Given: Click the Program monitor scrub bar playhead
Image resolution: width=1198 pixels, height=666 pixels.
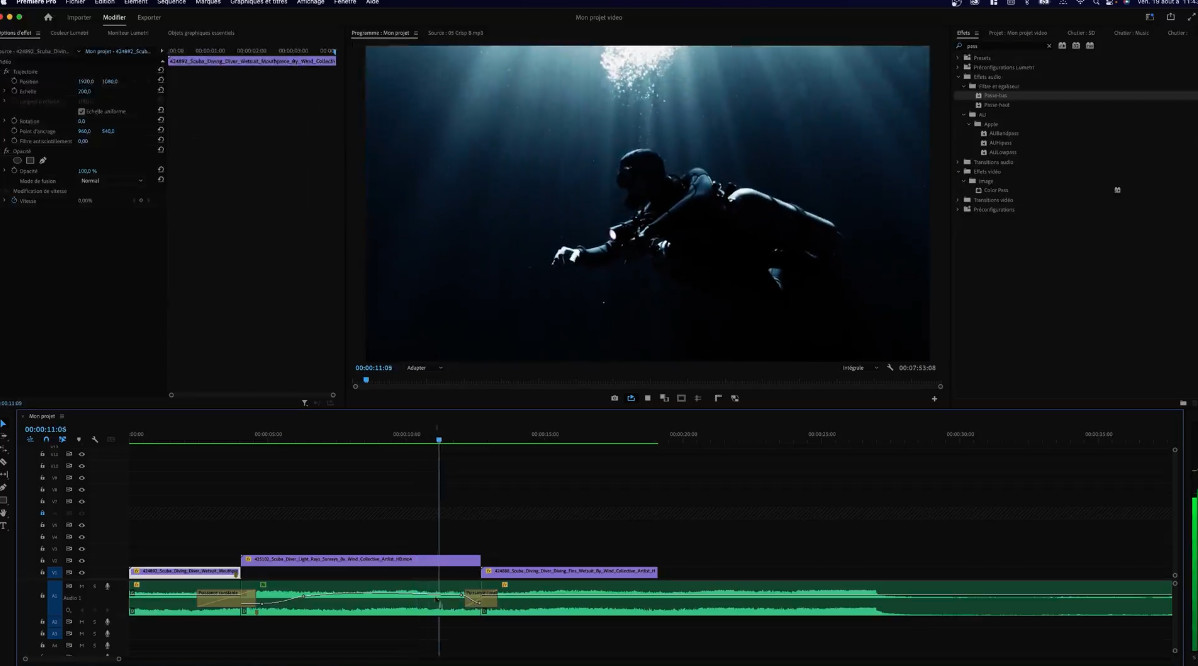Looking at the screenshot, I should 366,380.
